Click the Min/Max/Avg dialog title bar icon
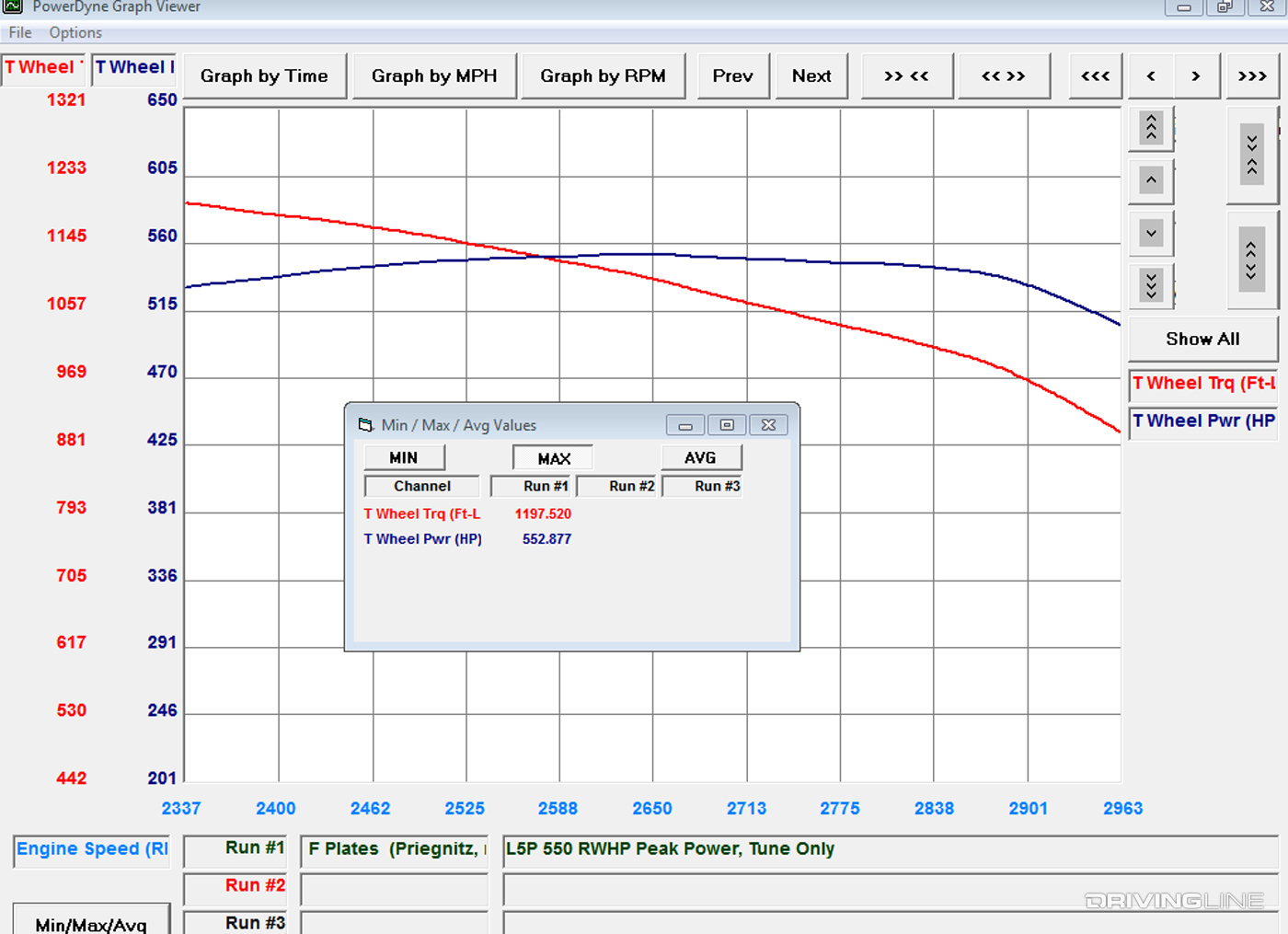This screenshot has height=934, width=1288. 366,424
